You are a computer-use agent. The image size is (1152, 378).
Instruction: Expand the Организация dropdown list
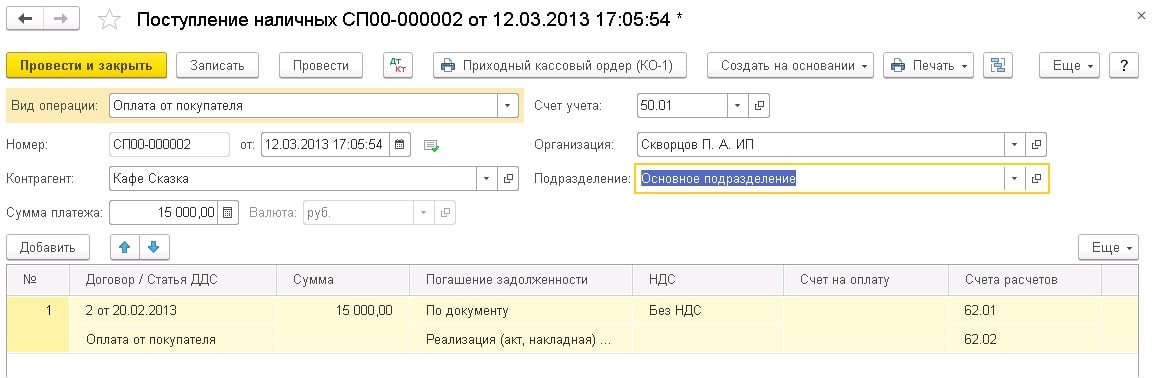coord(1015,145)
